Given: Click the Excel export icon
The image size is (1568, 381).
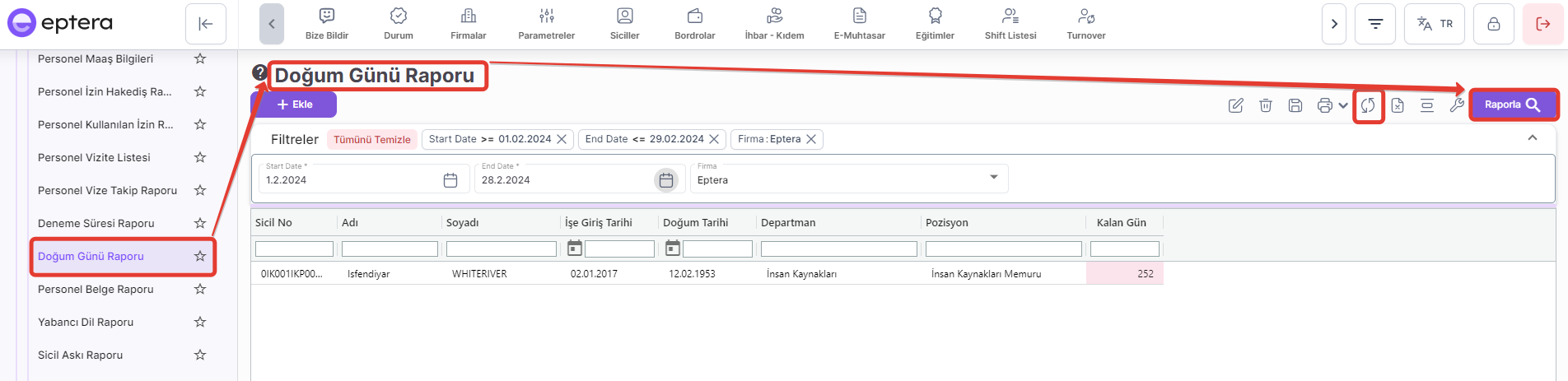Looking at the screenshot, I should click(x=1398, y=105).
